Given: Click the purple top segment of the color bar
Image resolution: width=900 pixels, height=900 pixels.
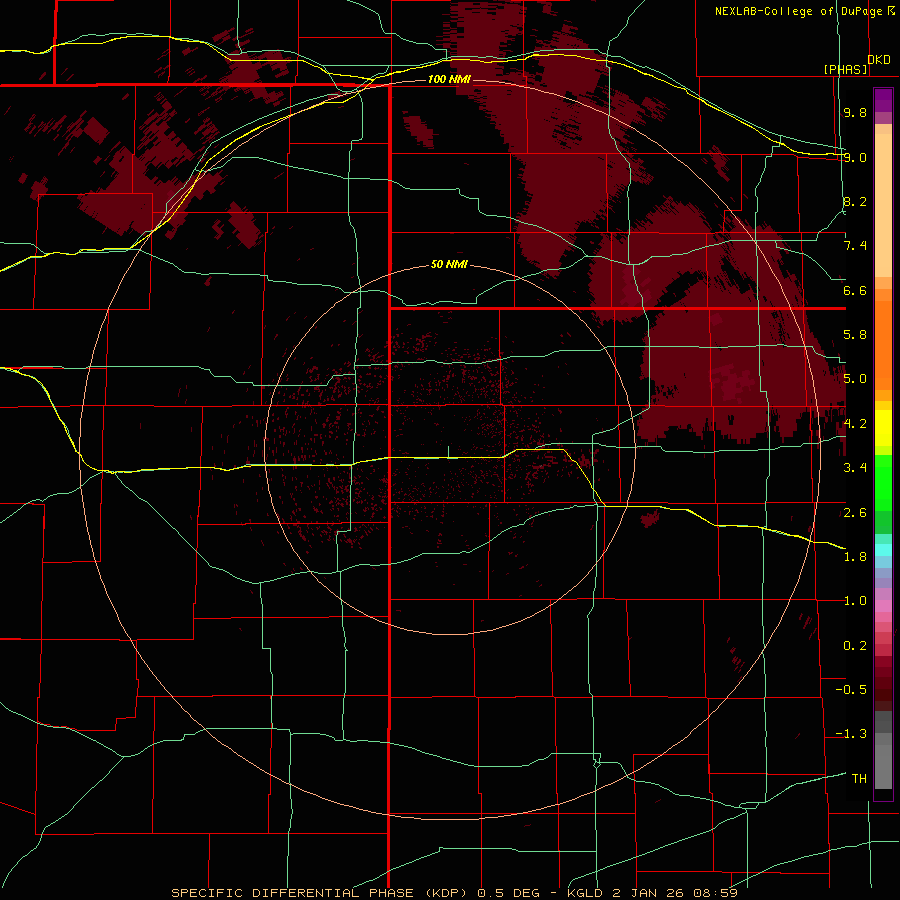Looking at the screenshot, I should [x=883, y=100].
